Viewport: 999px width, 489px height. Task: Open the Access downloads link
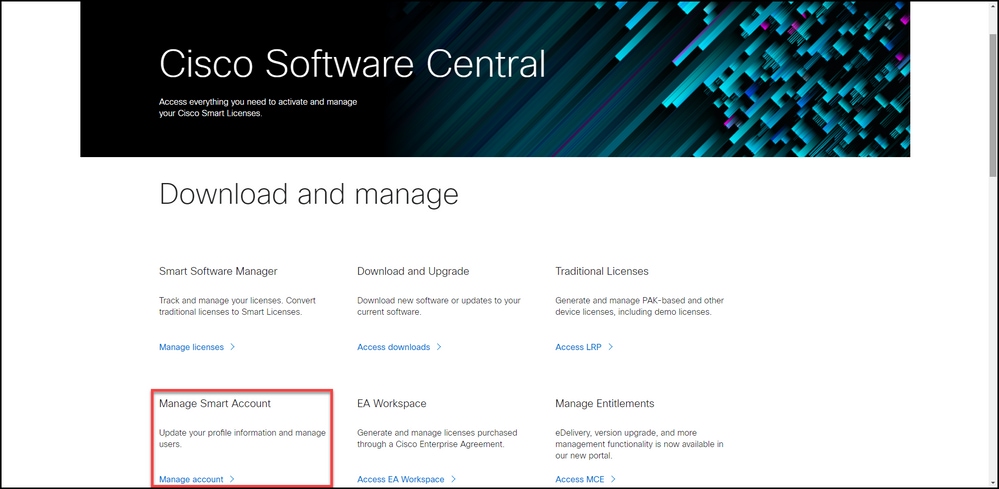coord(394,347)
